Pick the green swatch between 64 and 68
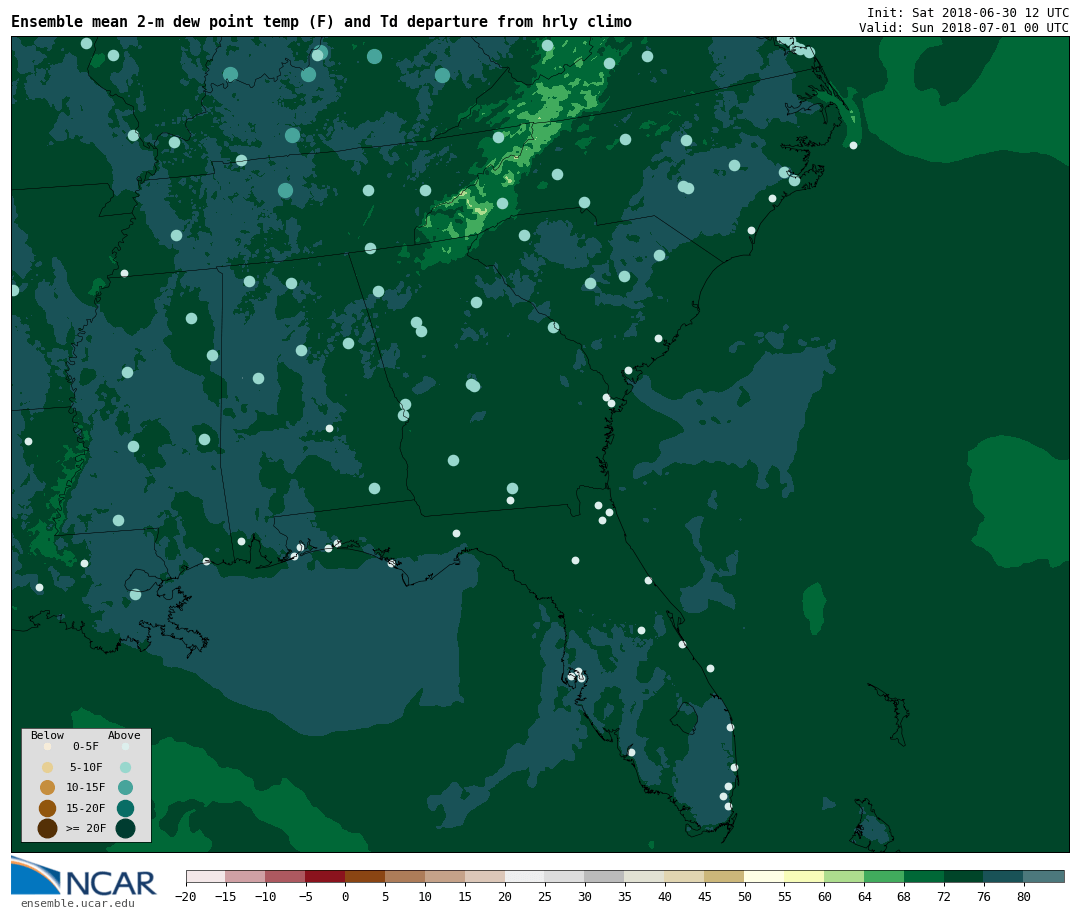This screenshot has height=915, width=1080. click(885, 876)
